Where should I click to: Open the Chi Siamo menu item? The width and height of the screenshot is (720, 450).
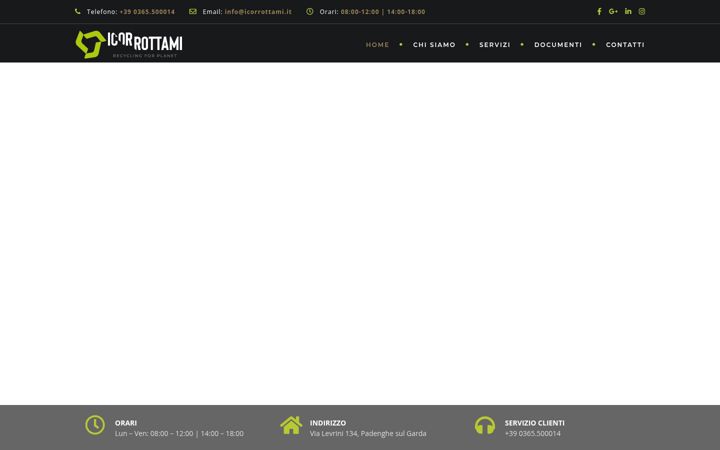pos(434,45)
